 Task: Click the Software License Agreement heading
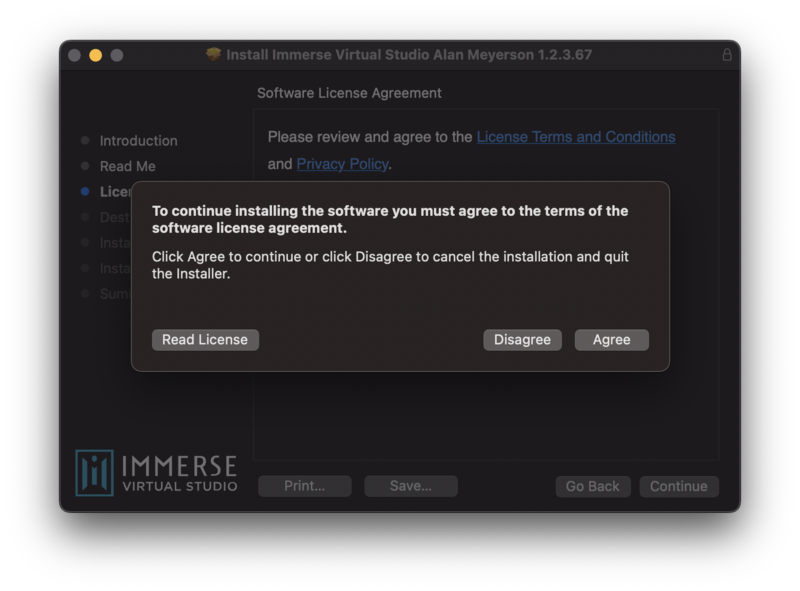[349, 93]
